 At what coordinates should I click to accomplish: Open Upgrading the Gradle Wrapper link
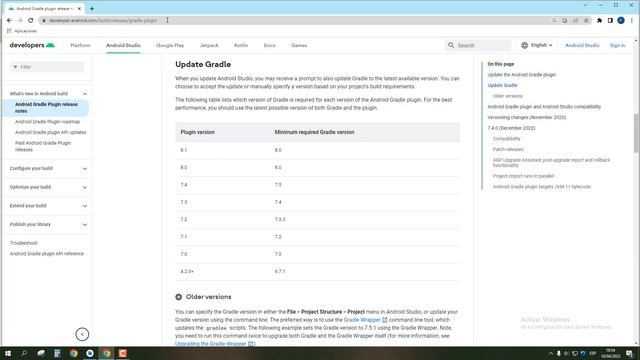pyautogui.click(x=215, y=344)
